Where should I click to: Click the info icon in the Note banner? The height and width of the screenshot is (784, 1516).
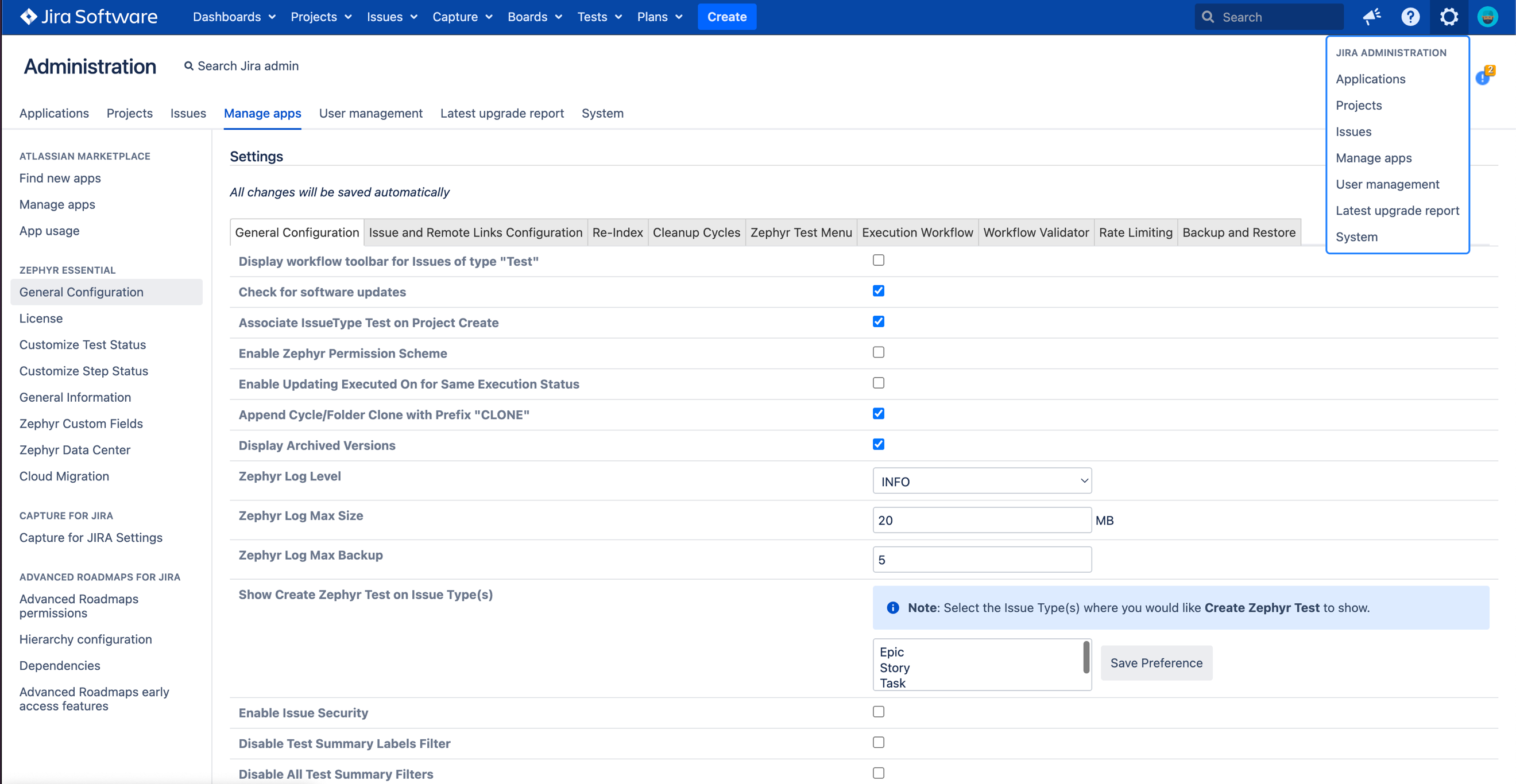893,608
